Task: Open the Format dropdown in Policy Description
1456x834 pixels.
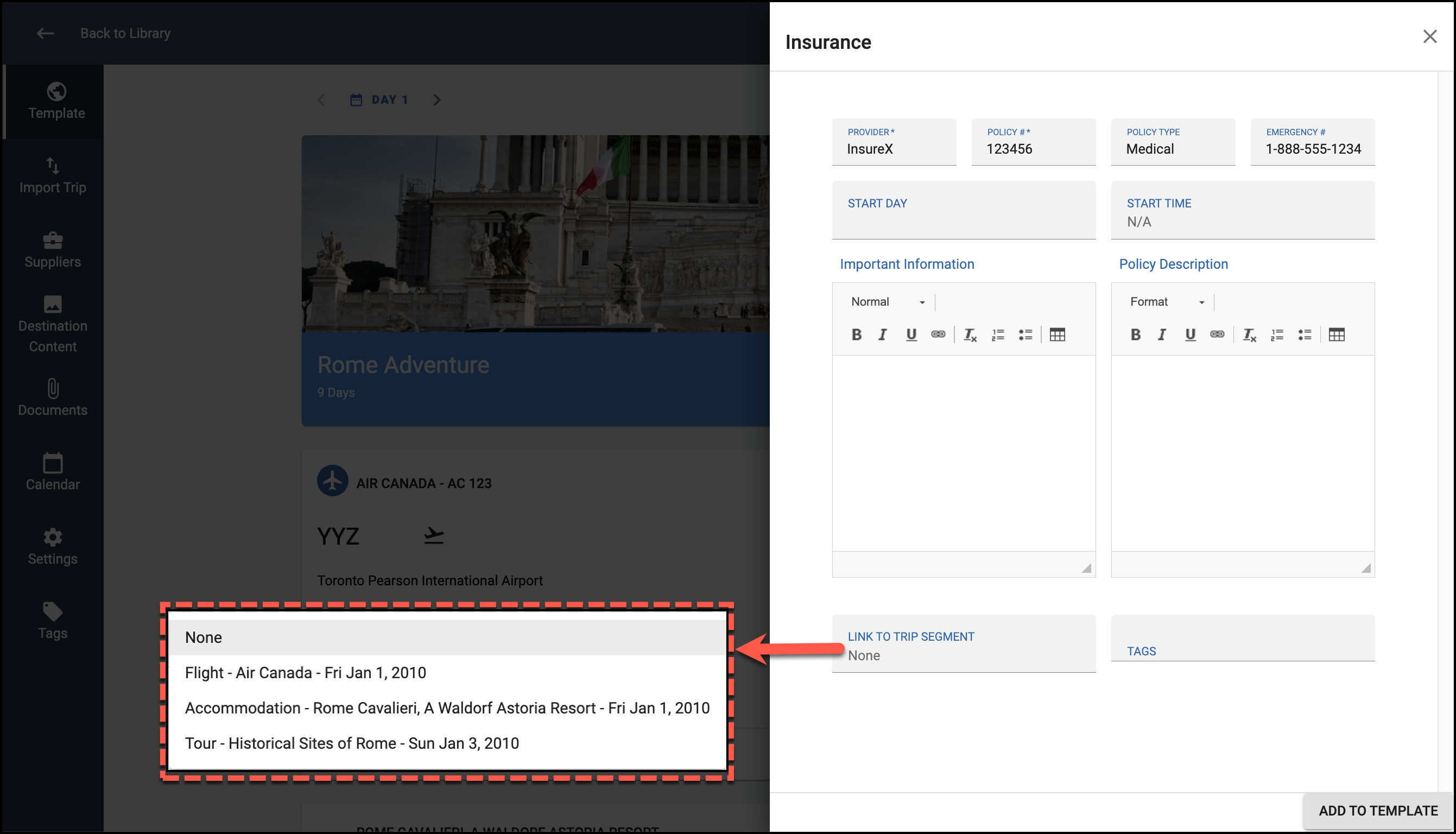Action: (1166, 302)
